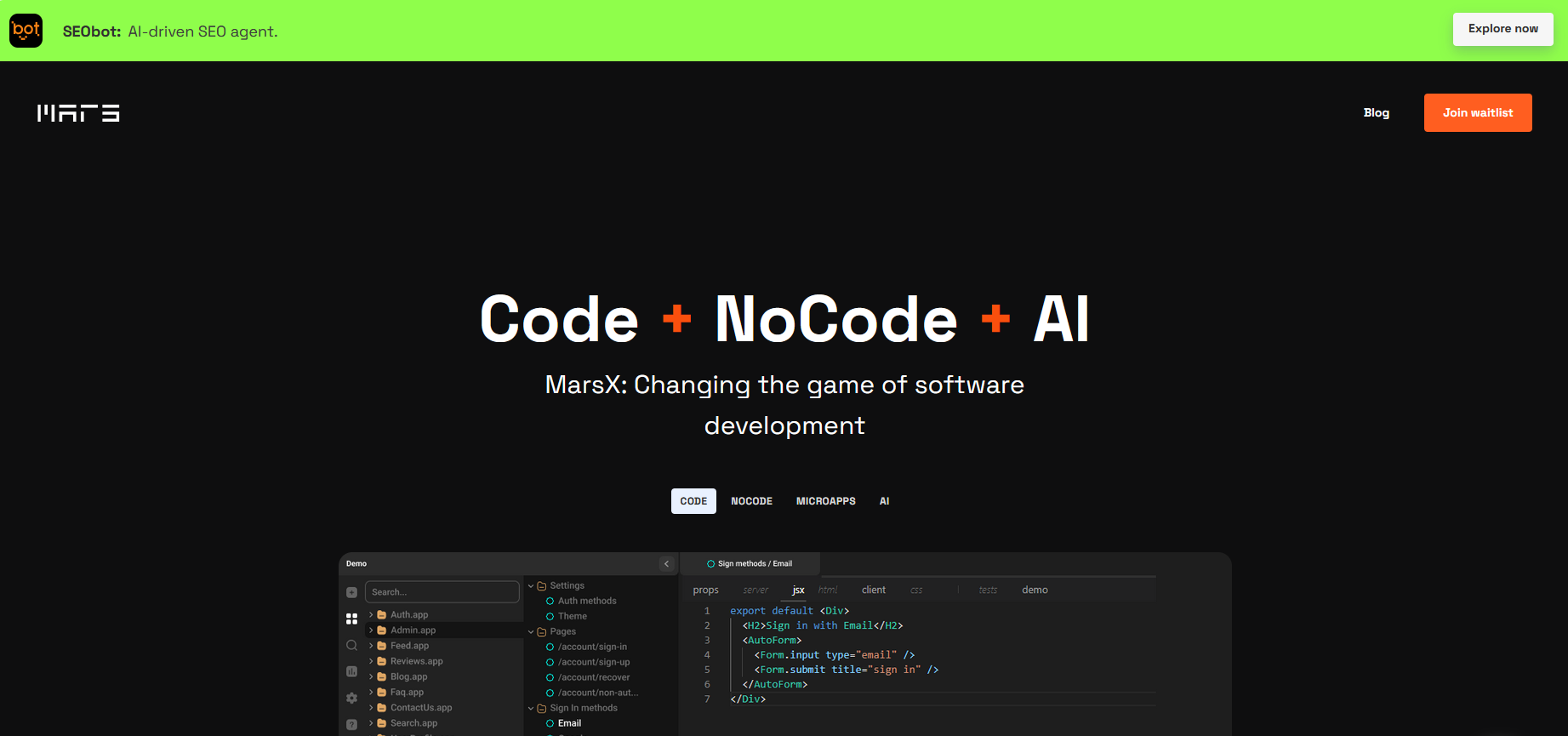Switch to the MICROAPPS tab
The image size is (1568, 736).
(x=825, y=501)
